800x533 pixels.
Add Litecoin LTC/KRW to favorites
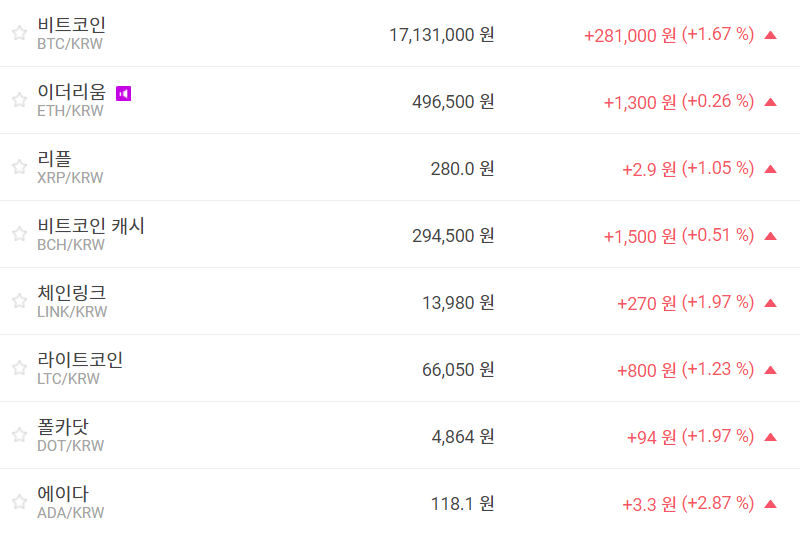pyautogui.click(x=19, y=368)
